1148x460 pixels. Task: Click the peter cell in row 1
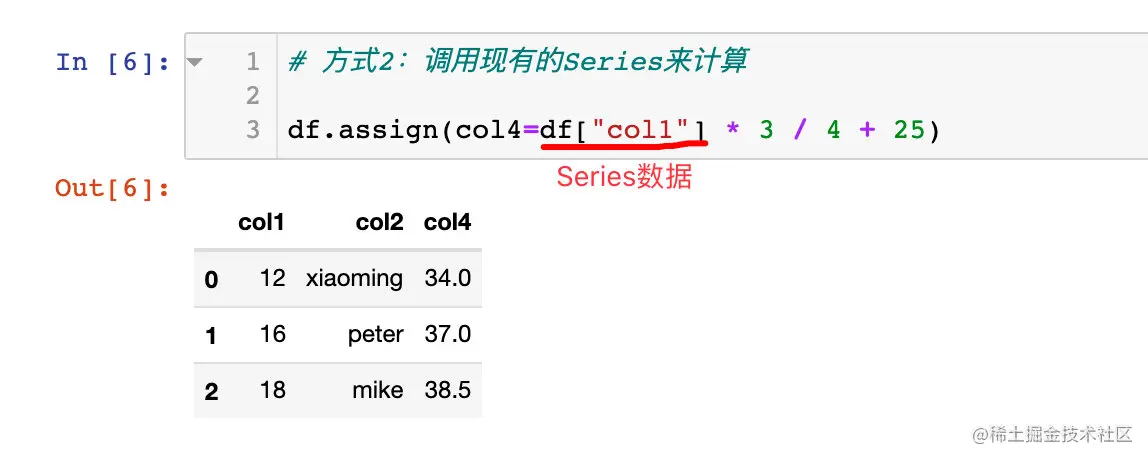point(376,335)
